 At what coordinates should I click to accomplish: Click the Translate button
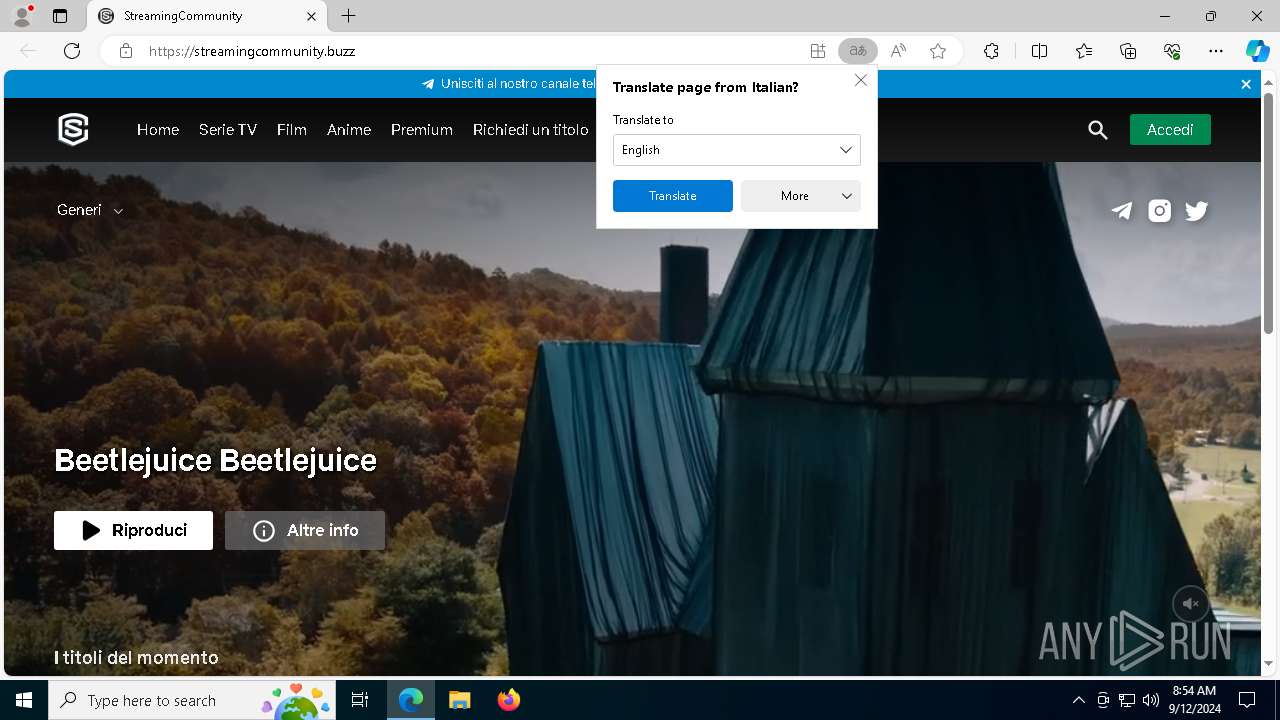(672, 196)
